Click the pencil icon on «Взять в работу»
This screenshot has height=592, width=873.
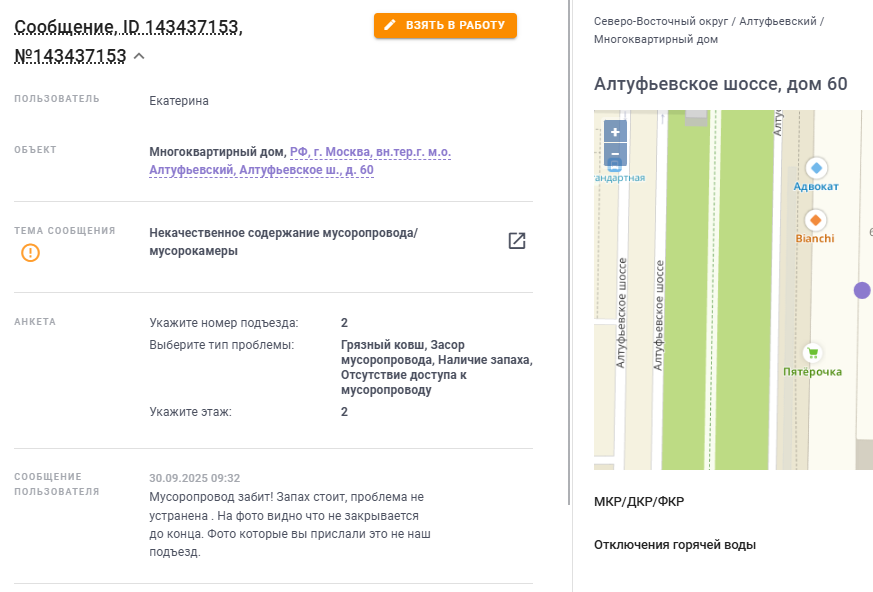(390, 25)
